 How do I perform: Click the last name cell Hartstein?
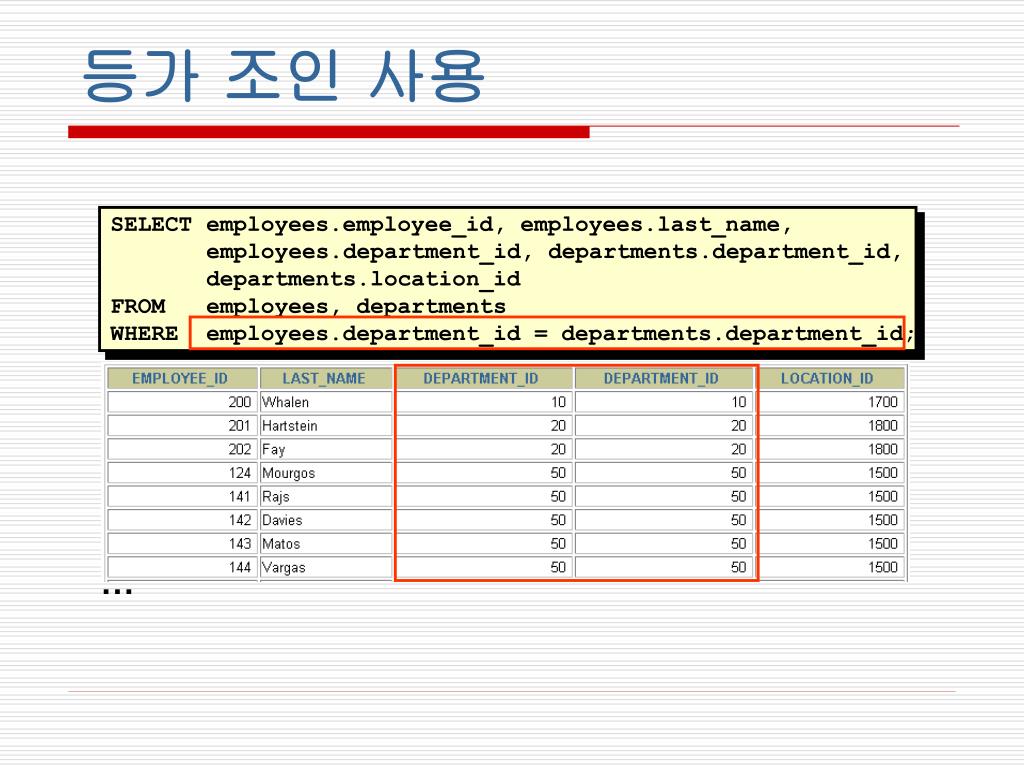point(326,425)
